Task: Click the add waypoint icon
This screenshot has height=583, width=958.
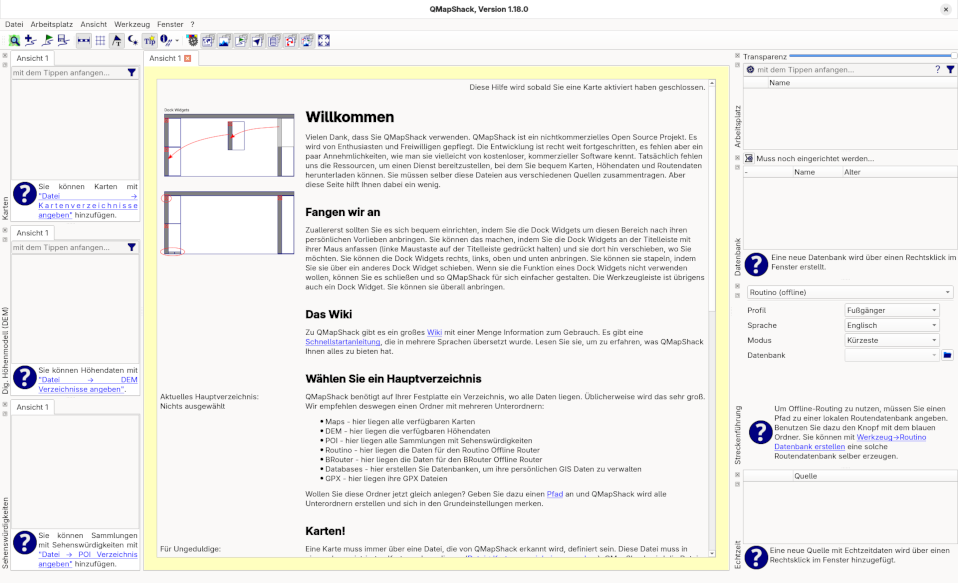Action: tap(30, 41)
